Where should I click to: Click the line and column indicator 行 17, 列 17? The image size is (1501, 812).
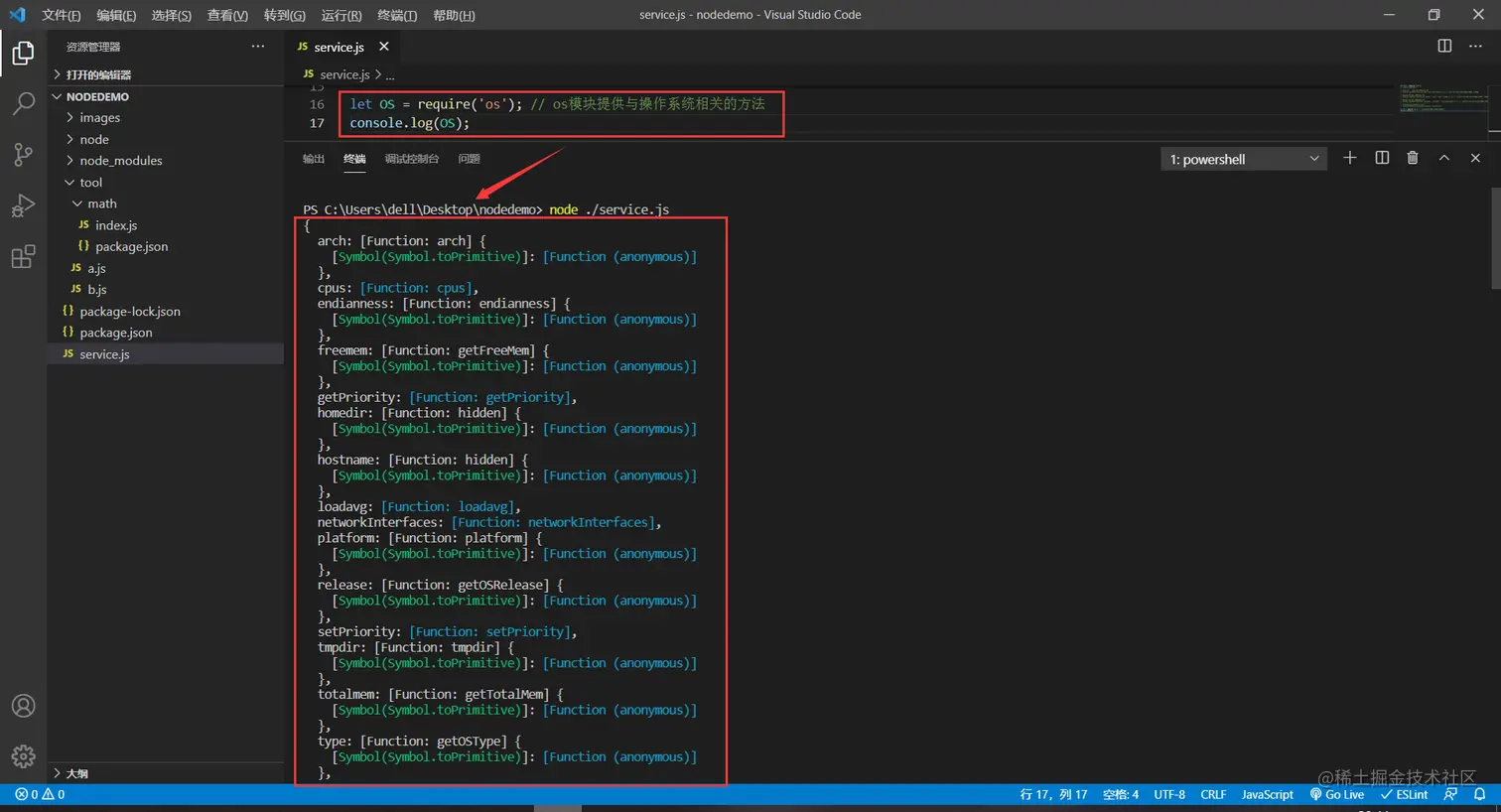point(1053,794)
